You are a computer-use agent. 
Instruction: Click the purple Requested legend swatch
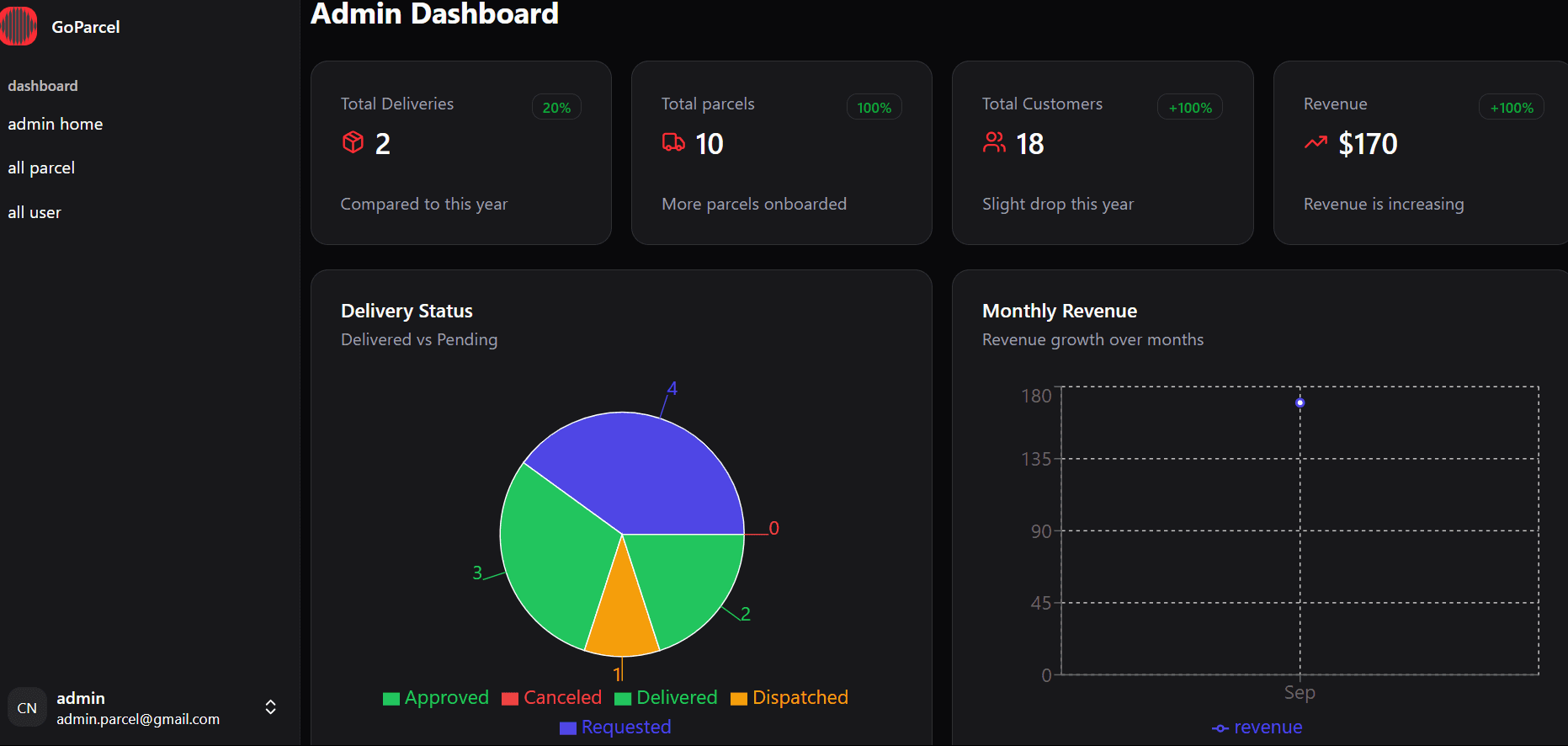[568, 728]
